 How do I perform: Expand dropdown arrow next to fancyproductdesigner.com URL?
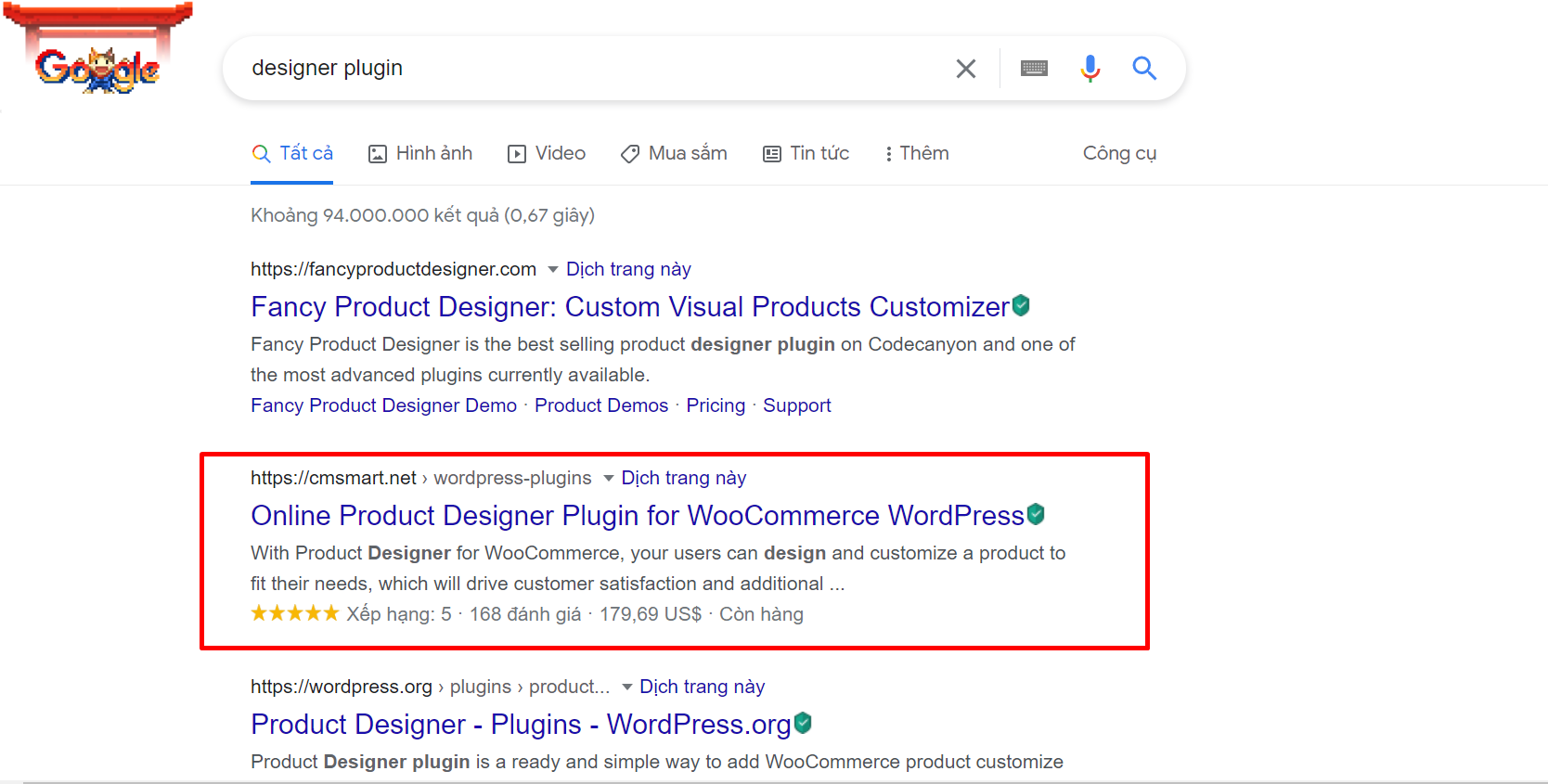[x=553, y=270]
